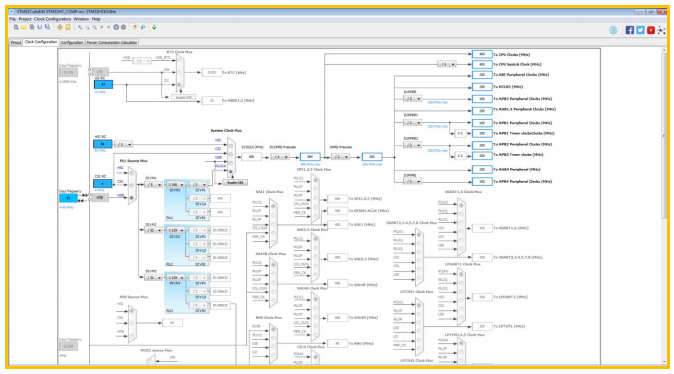Click the To HCLK3 (MHz) value field
The image size is (674, 374).
[x=482, y=86]
